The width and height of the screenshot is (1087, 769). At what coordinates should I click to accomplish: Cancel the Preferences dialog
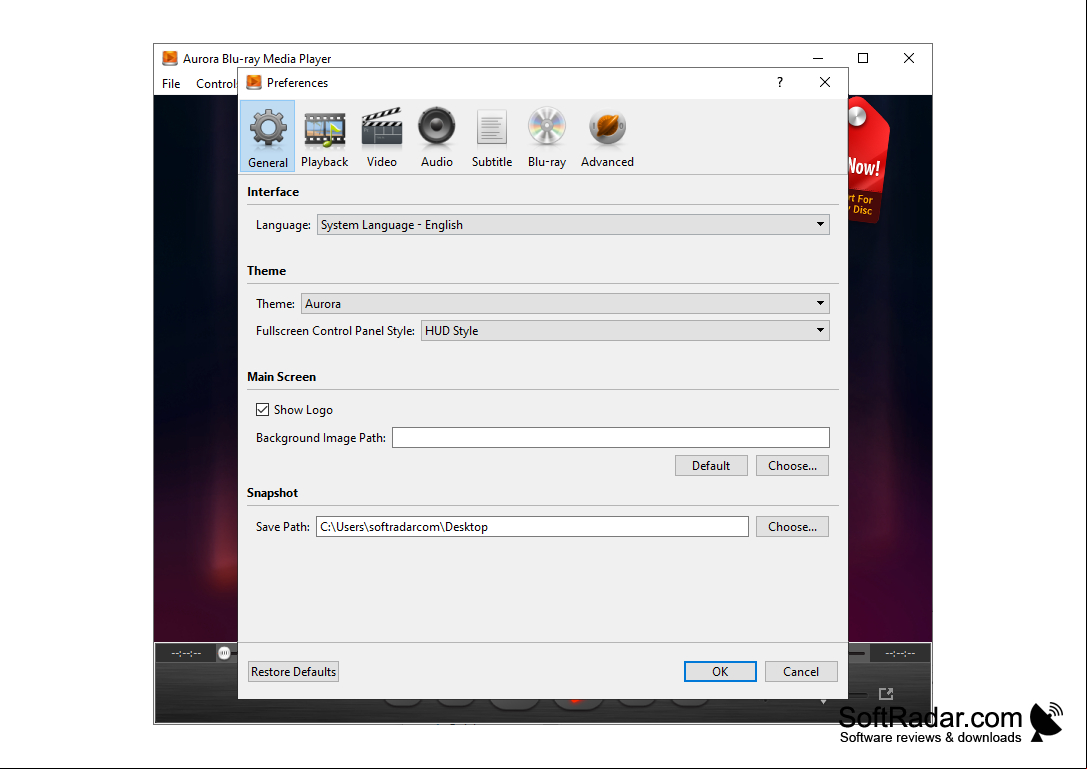(x=801, y=672)
